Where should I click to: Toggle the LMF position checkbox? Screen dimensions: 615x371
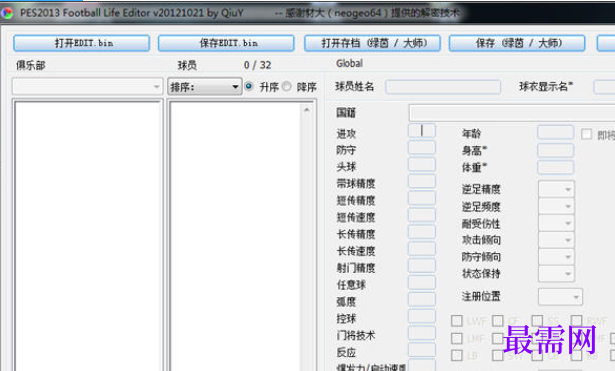point(457,338)
